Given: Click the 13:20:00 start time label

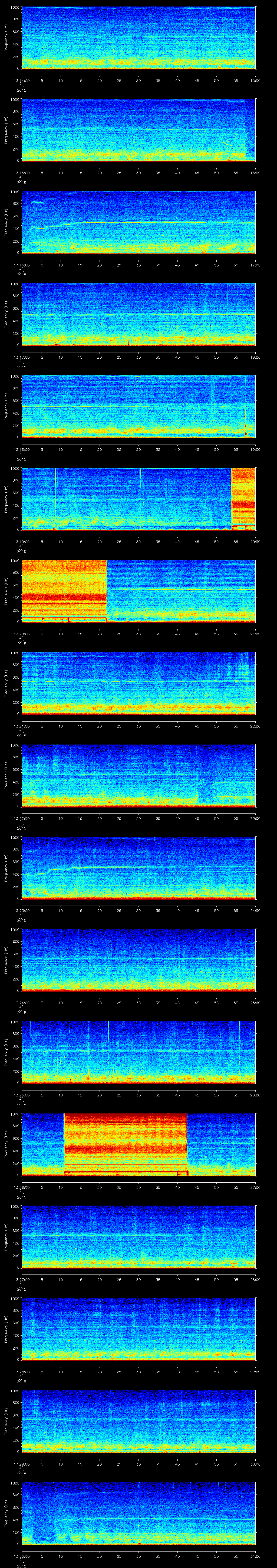Looking at the screenshot, I should pos(21,634).
